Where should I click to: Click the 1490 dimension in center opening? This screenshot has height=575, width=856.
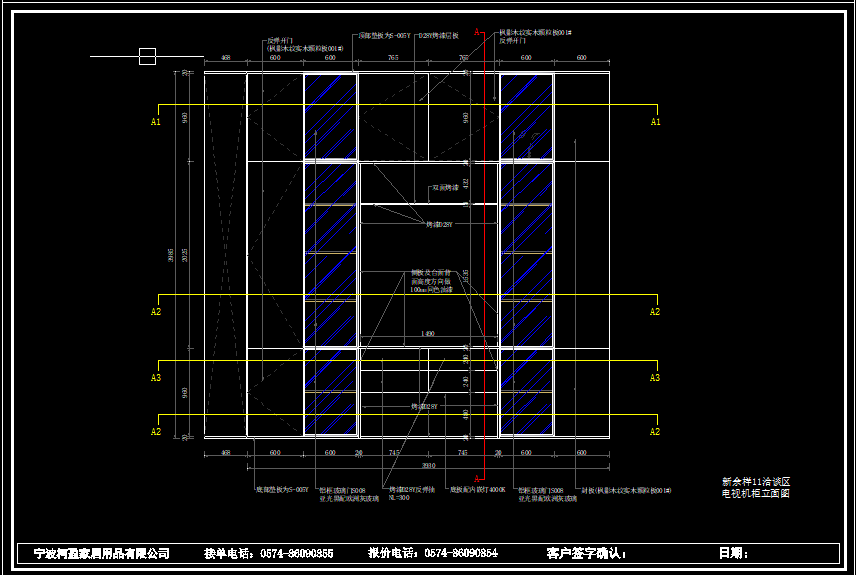point(428,334)
